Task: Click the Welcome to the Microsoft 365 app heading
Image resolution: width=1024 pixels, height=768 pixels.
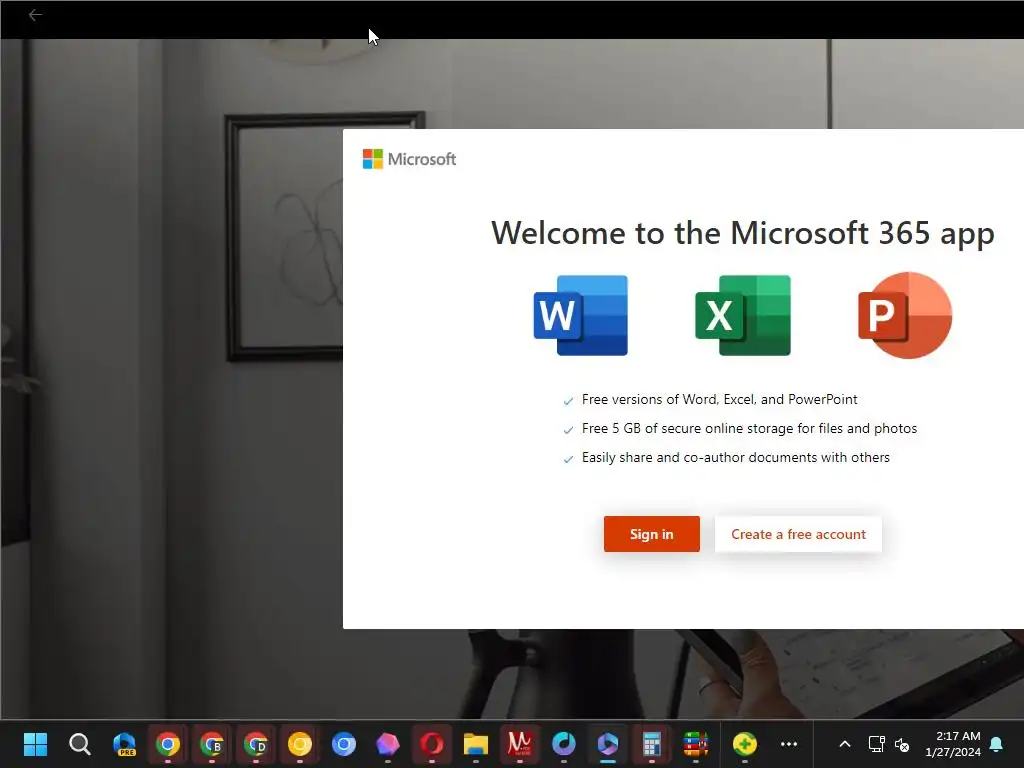Action: (x=743, y=233)
